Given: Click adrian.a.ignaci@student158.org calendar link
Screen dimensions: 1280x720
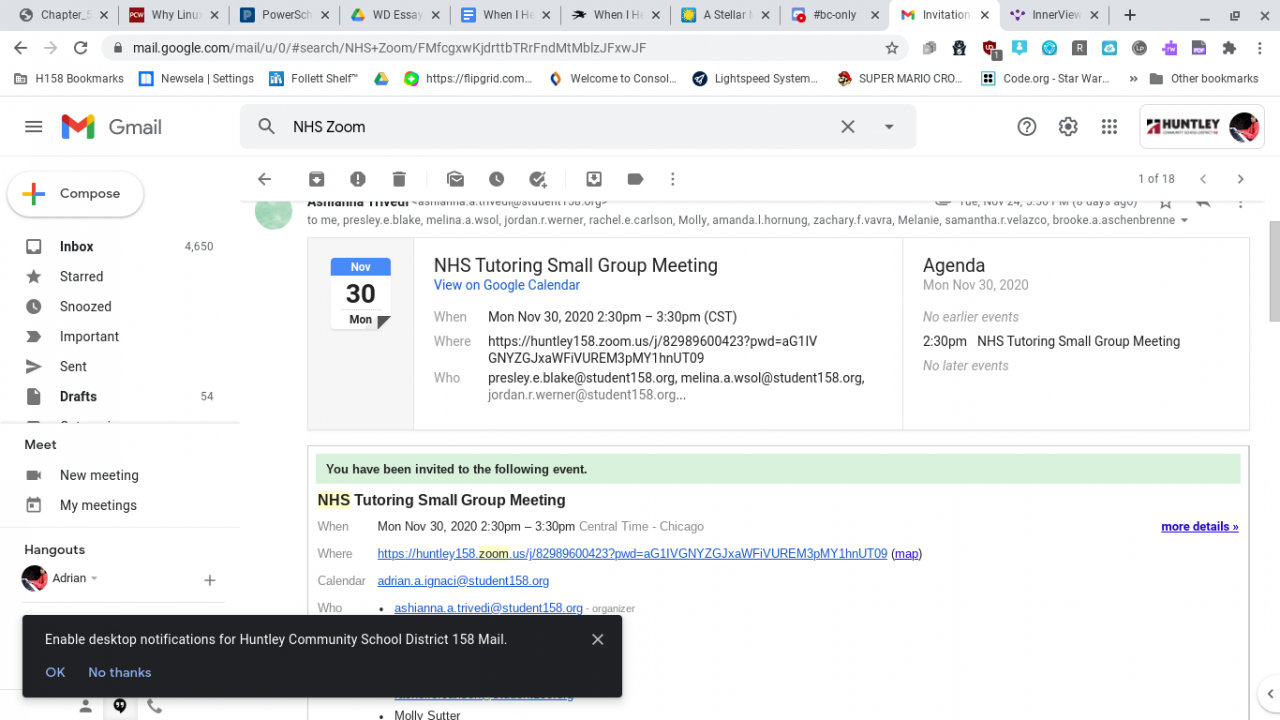Looking at the screenshot, I should tap(463, 581).
